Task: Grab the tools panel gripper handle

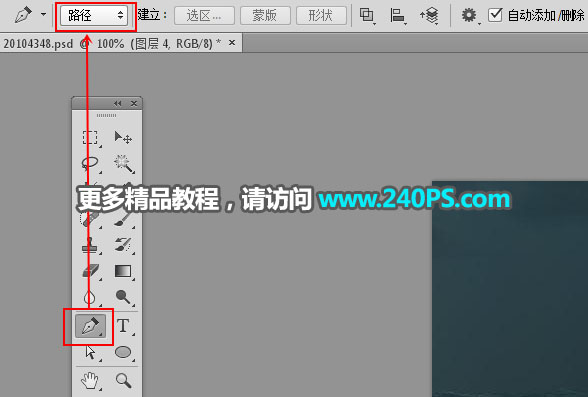Action: pyautogui.click(x=106, y=115)
